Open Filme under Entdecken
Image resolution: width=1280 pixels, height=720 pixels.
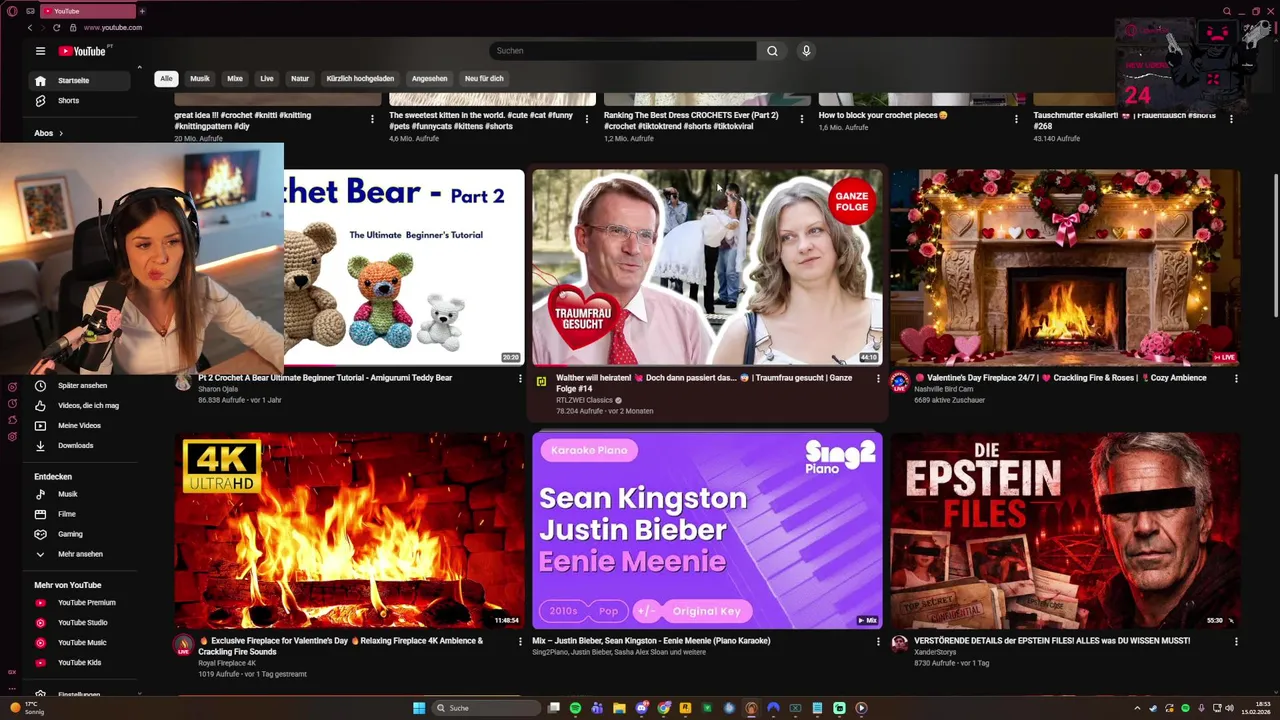66,514
